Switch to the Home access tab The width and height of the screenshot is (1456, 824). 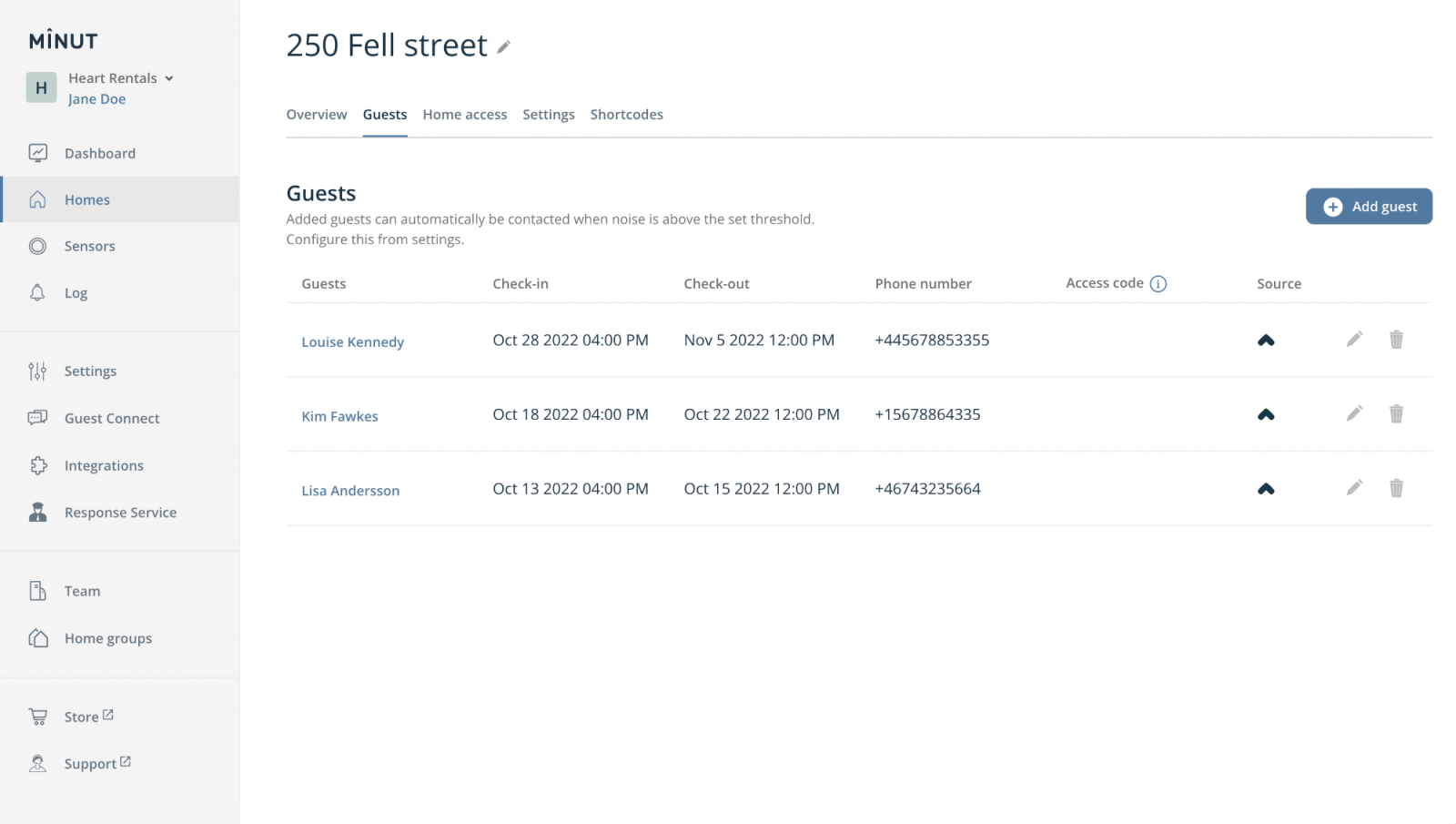464,115
